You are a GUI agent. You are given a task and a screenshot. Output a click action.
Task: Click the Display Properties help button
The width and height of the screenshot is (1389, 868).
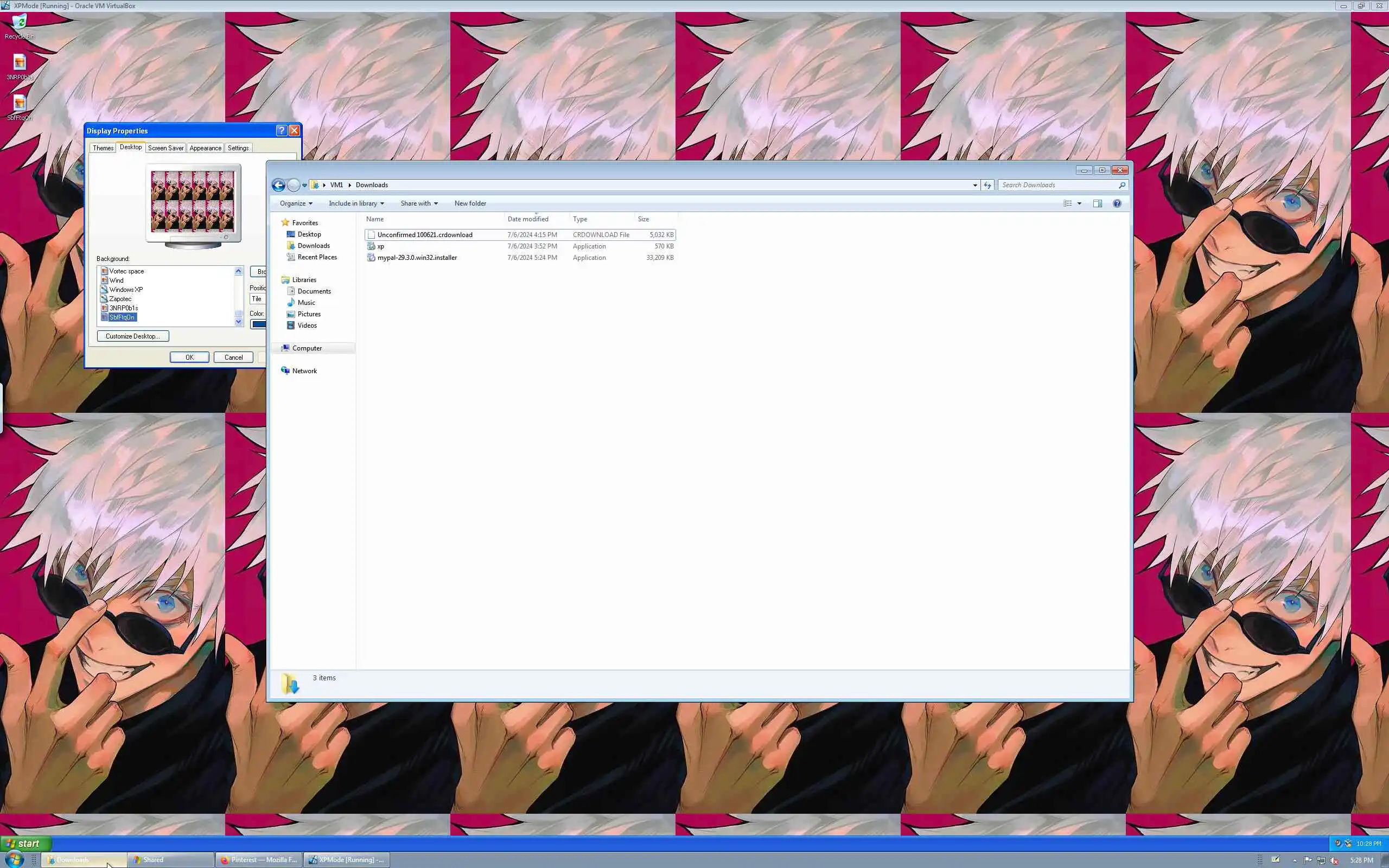pos(281,130)
